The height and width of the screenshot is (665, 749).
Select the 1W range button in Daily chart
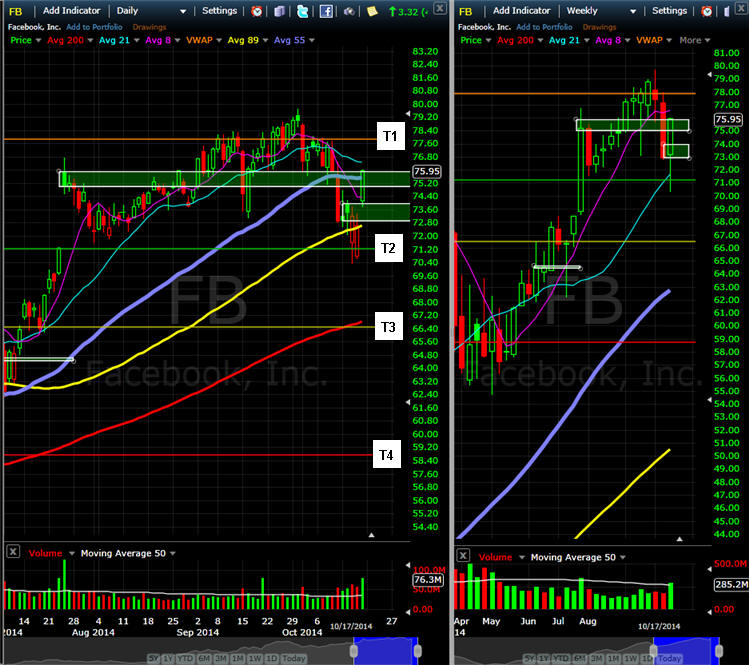(x=255, y=658)
